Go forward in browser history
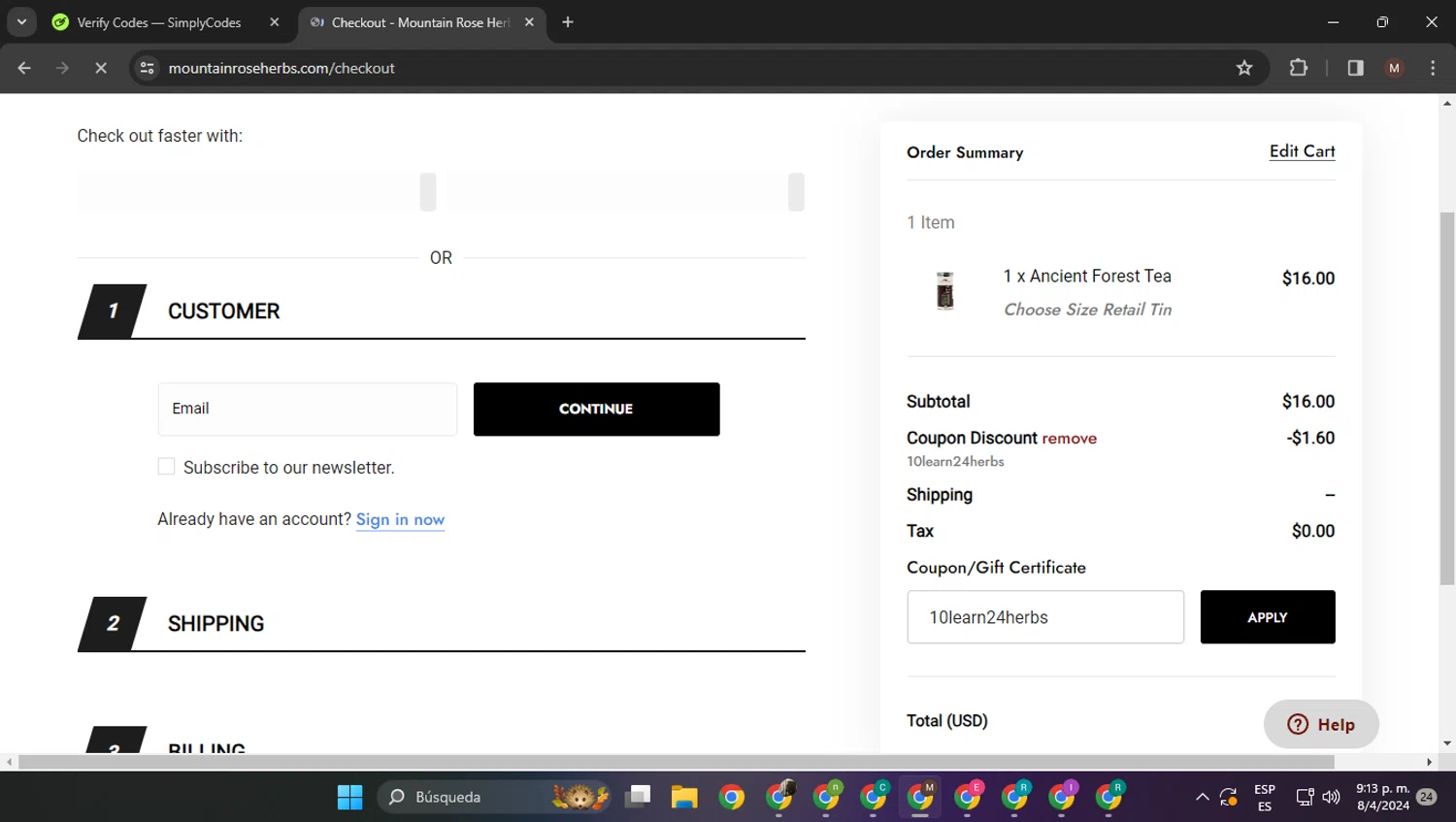1456x822 pixels. pos(62,68)
